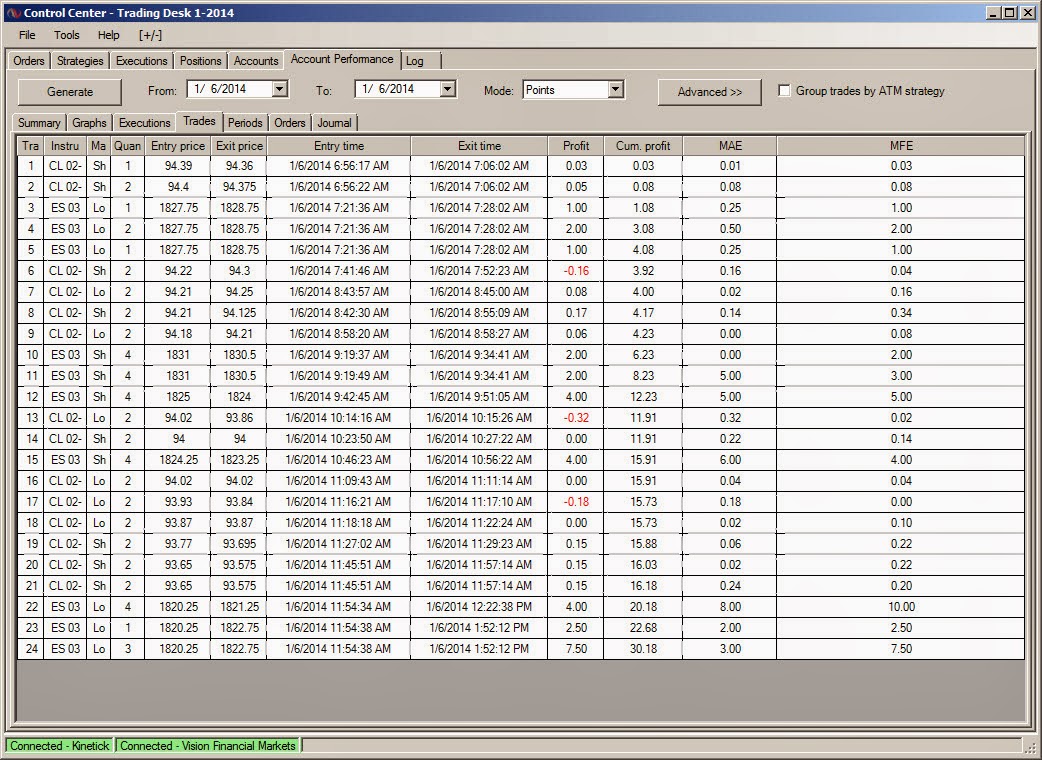Open the From date dropdown arrow
The height and width of the screenshot is (760, 1042).
pyautogui.click(x=280, y=88)
